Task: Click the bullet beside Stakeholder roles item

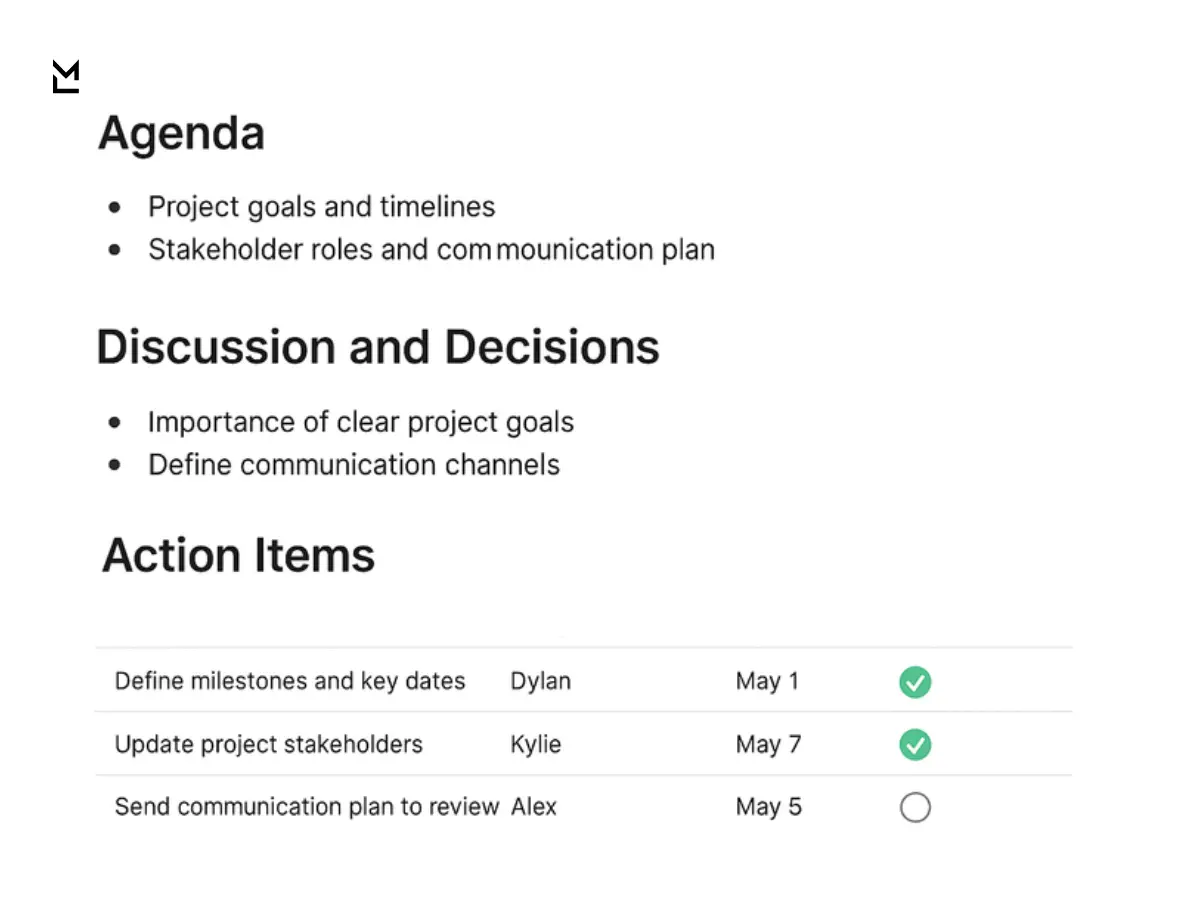Action: [x=113, y=250]
